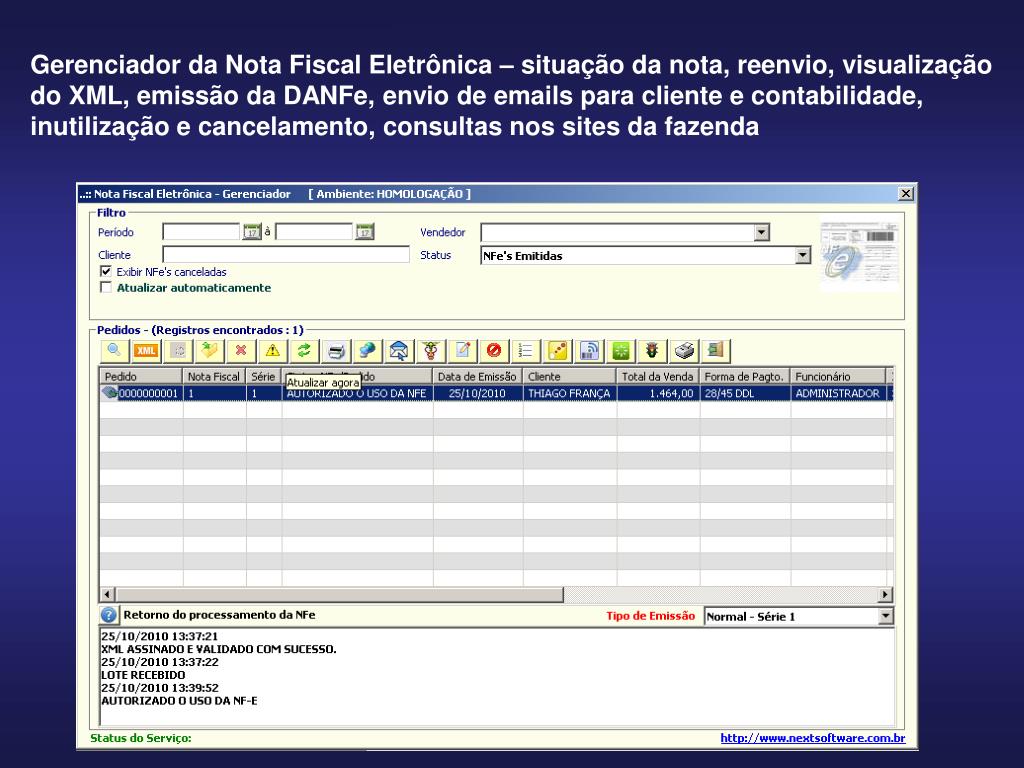The height and width of the screenshot is (768, 1024).
Task: Click the numbered list icon
Action: [x=526, y=351]
